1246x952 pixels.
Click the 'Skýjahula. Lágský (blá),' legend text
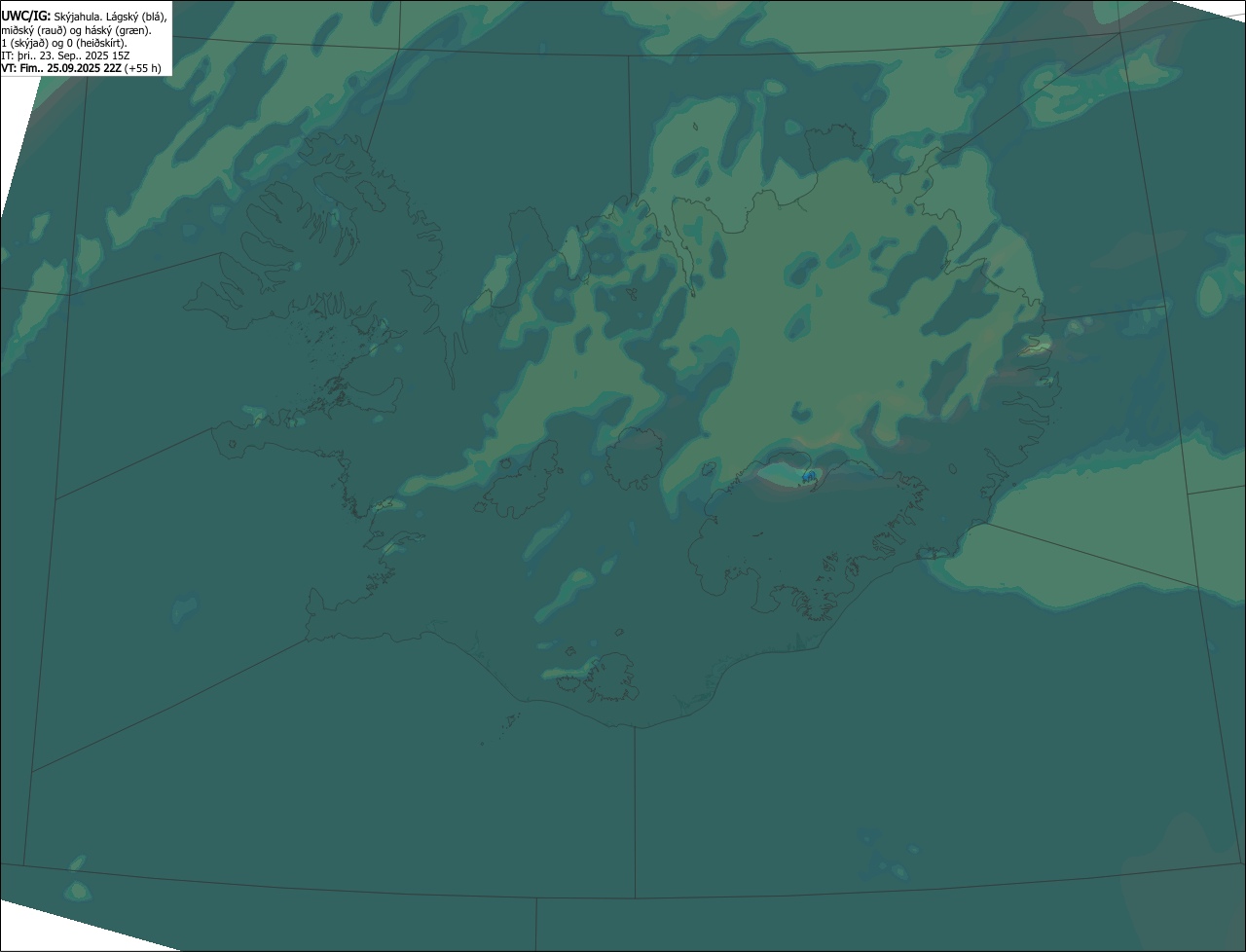[110, 17]
